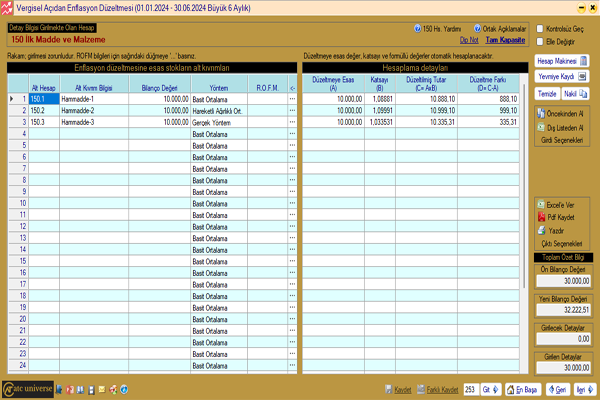600x400 pixels.
Task: Open the Tam Kapasite link
Action: pos(505,40)
